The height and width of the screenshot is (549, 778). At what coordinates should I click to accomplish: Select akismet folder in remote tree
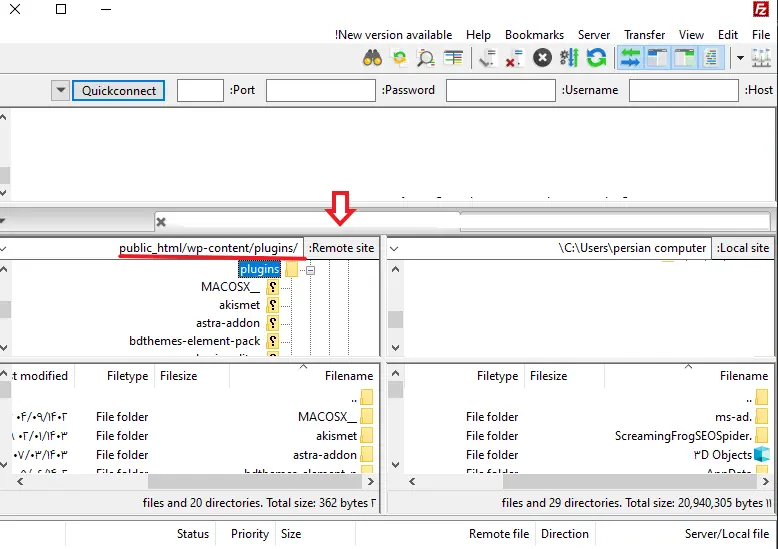click(239, 305)
